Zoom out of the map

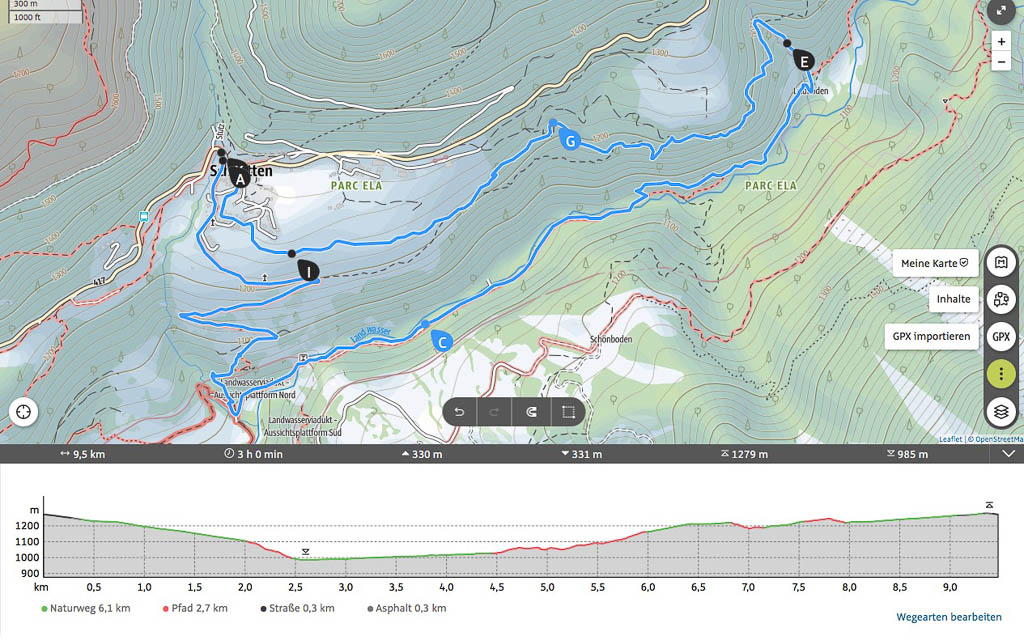(x=1001, y=62)
